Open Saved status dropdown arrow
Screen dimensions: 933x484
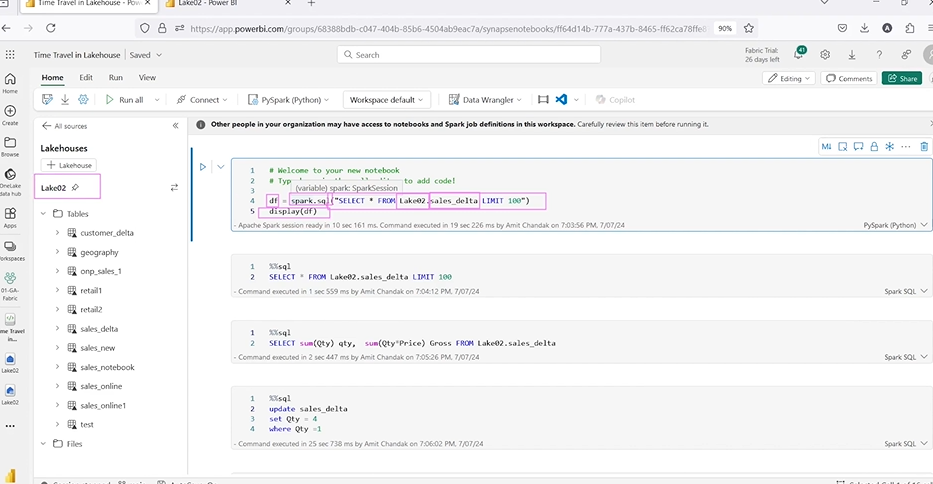pyautogui.click(x=159, y=55)
